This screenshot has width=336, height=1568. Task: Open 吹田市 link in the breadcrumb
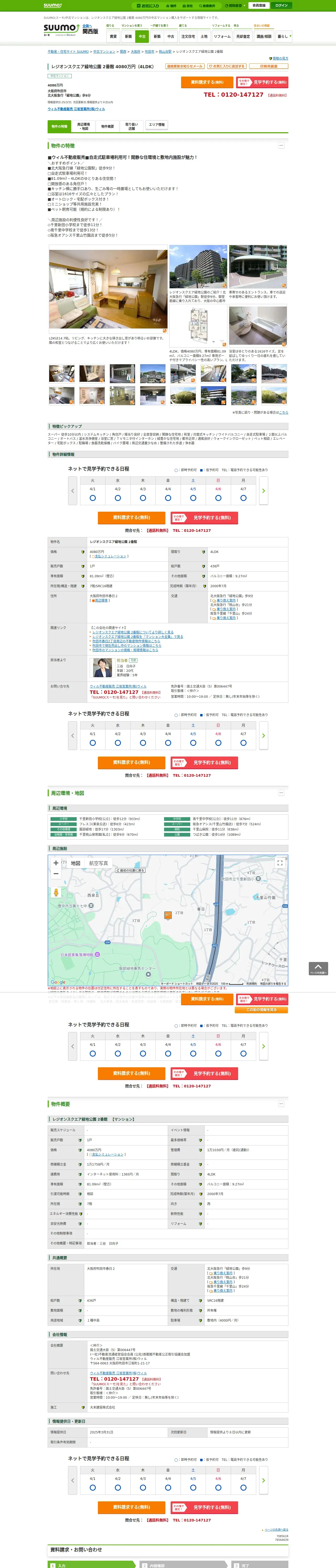pyautogui.click(x=149, y=52)
